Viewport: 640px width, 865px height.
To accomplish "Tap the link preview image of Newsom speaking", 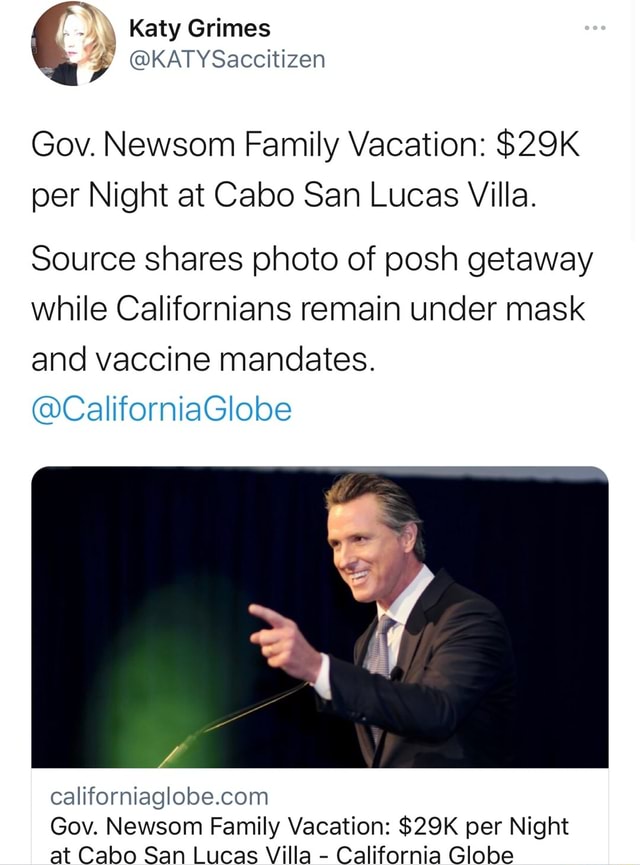I will click(x=320, y=615).
